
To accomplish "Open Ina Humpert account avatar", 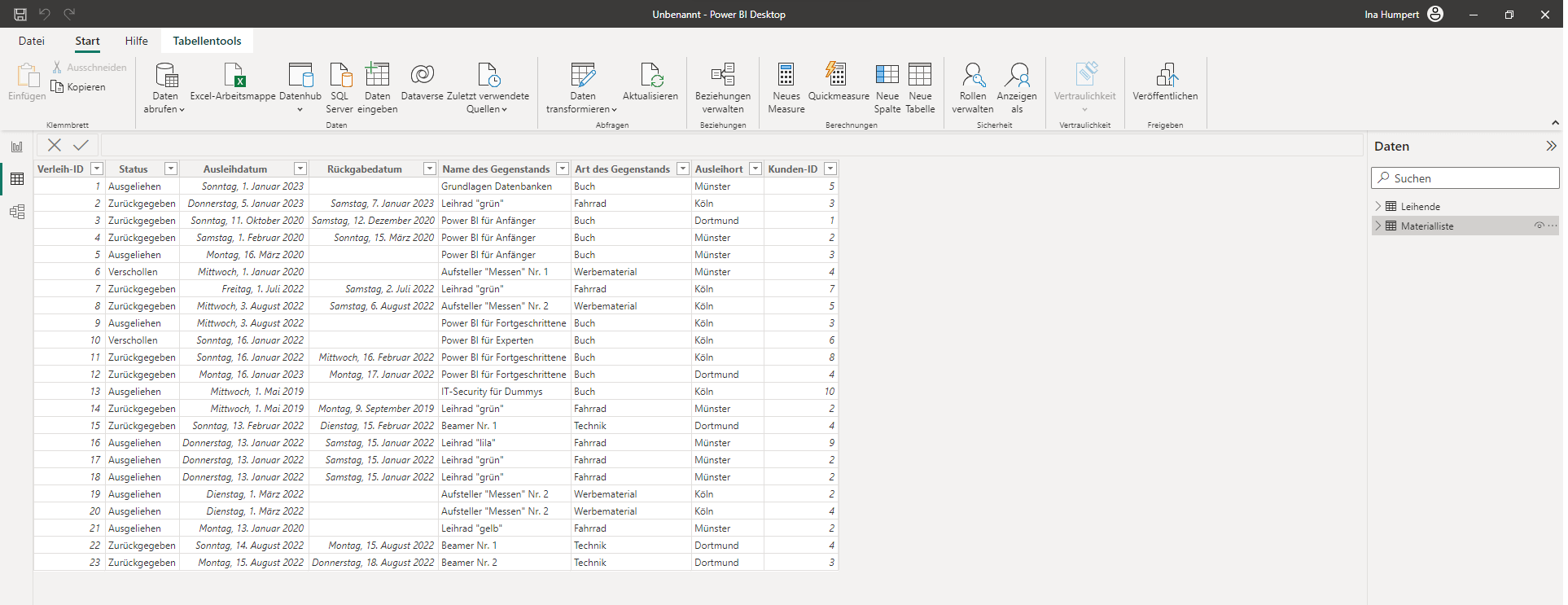I will pyautogui.click(x=1435, y=14).
